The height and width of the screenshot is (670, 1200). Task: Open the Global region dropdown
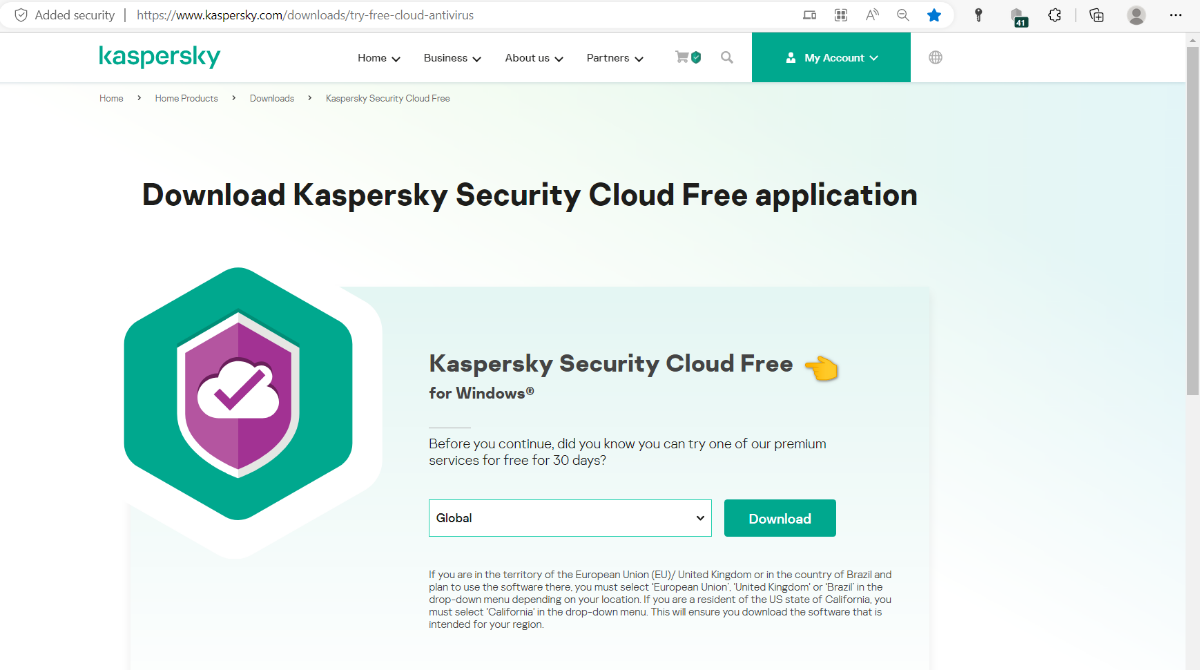pyautogui.click(x=570, y=518)
